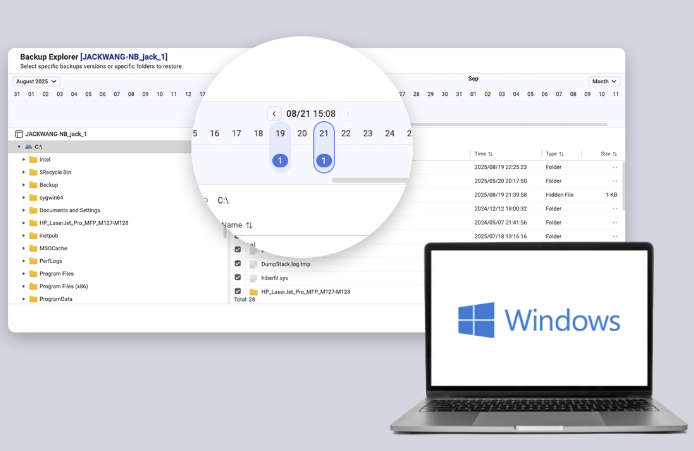This screenshot has width=694, height=451.
Task: Click the Program Files (x86) folder icon
Action: pyautogui.click(x=33, y=286)
